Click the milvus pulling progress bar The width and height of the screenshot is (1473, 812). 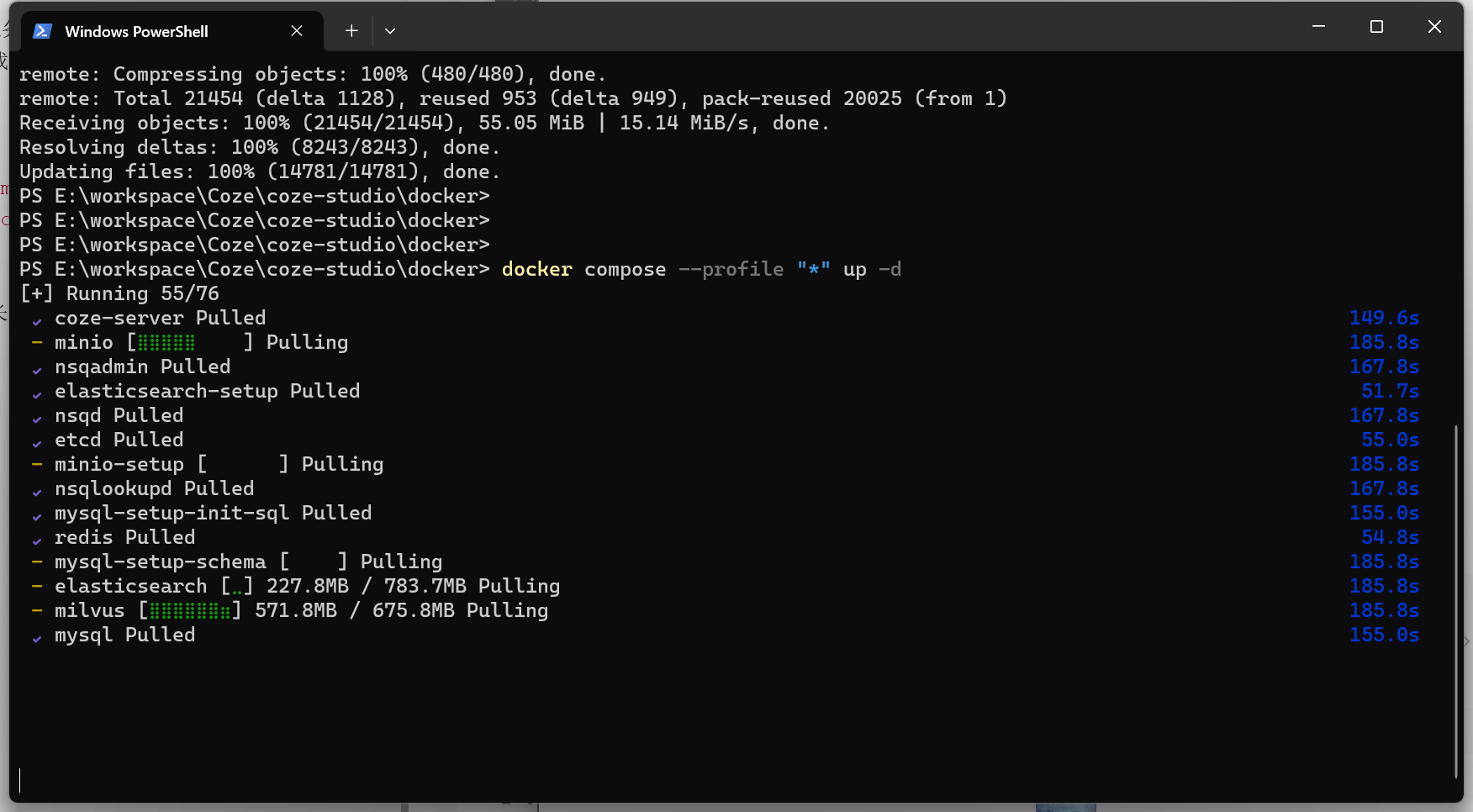click(x=190, y=611)
